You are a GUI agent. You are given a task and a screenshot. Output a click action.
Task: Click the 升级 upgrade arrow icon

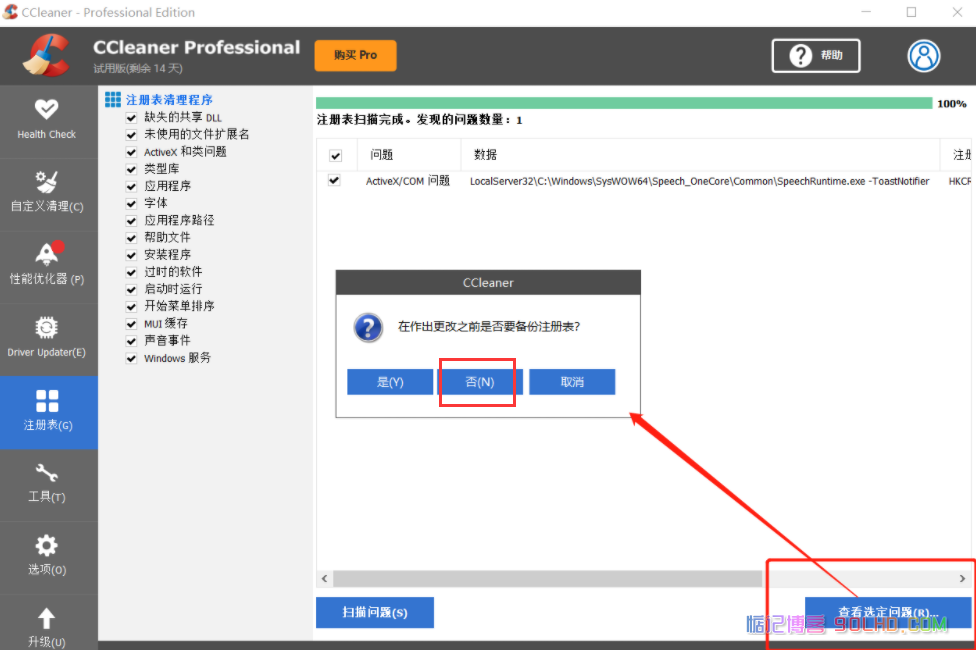click(47, 619)
